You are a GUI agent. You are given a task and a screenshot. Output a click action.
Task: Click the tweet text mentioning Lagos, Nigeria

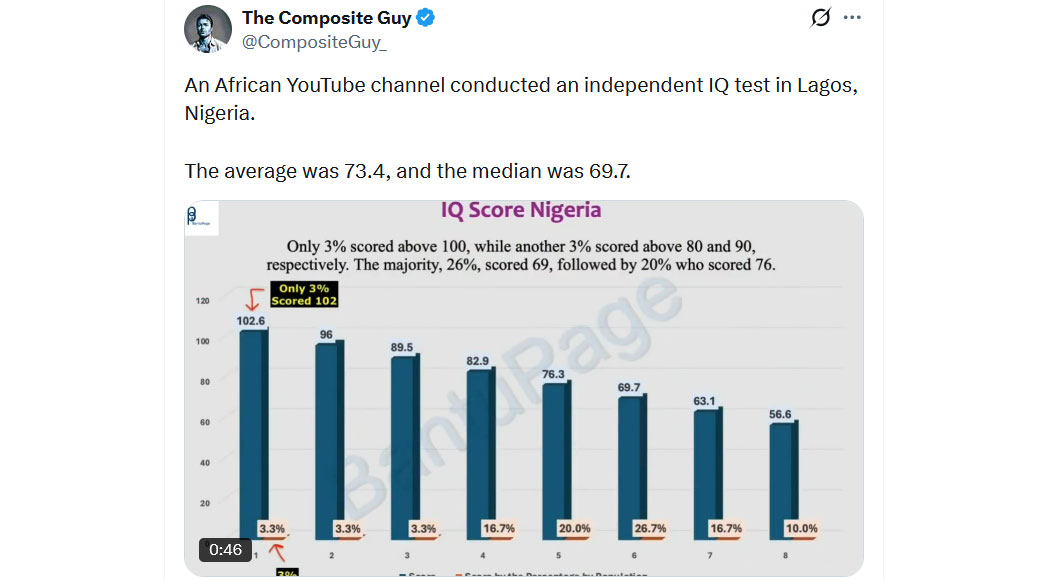[521, 98]
